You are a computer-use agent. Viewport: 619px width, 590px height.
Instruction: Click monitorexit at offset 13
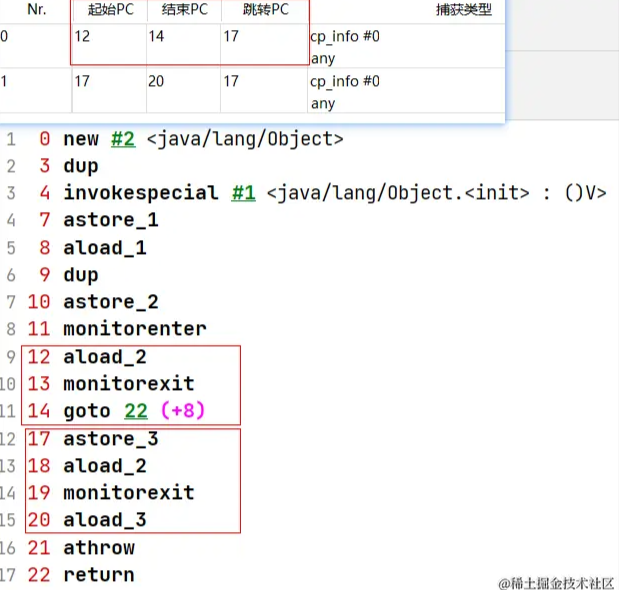pos(129,384)
